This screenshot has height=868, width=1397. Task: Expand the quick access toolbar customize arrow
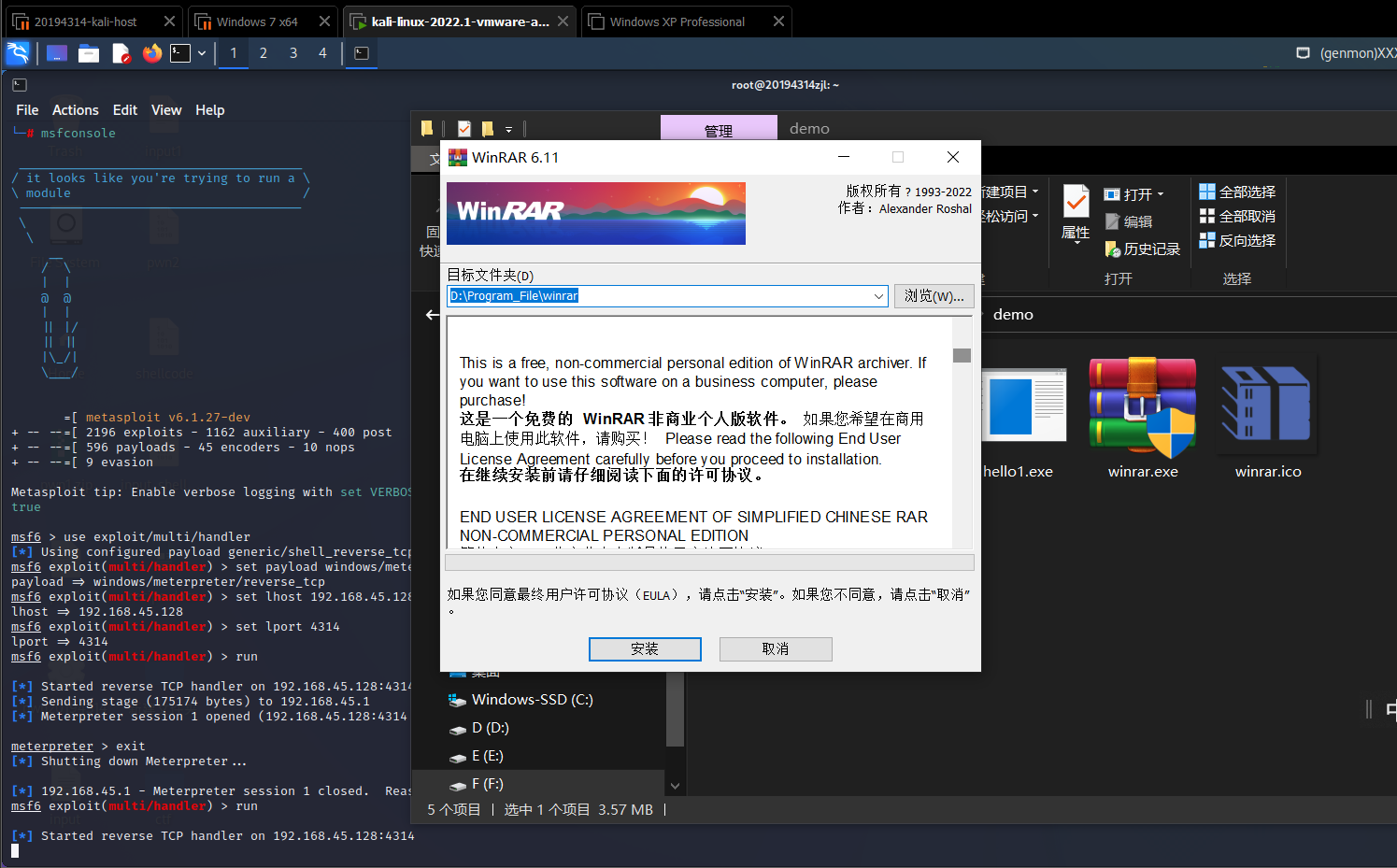pyautogui.click(x=508, y=130)
